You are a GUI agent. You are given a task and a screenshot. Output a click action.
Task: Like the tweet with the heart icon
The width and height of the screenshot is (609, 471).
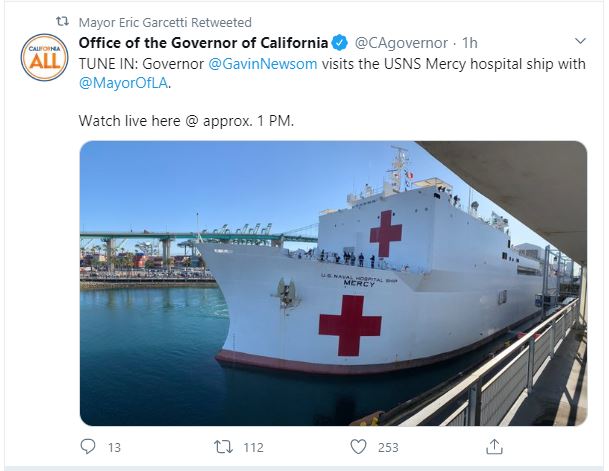click(x=358, y=447)
